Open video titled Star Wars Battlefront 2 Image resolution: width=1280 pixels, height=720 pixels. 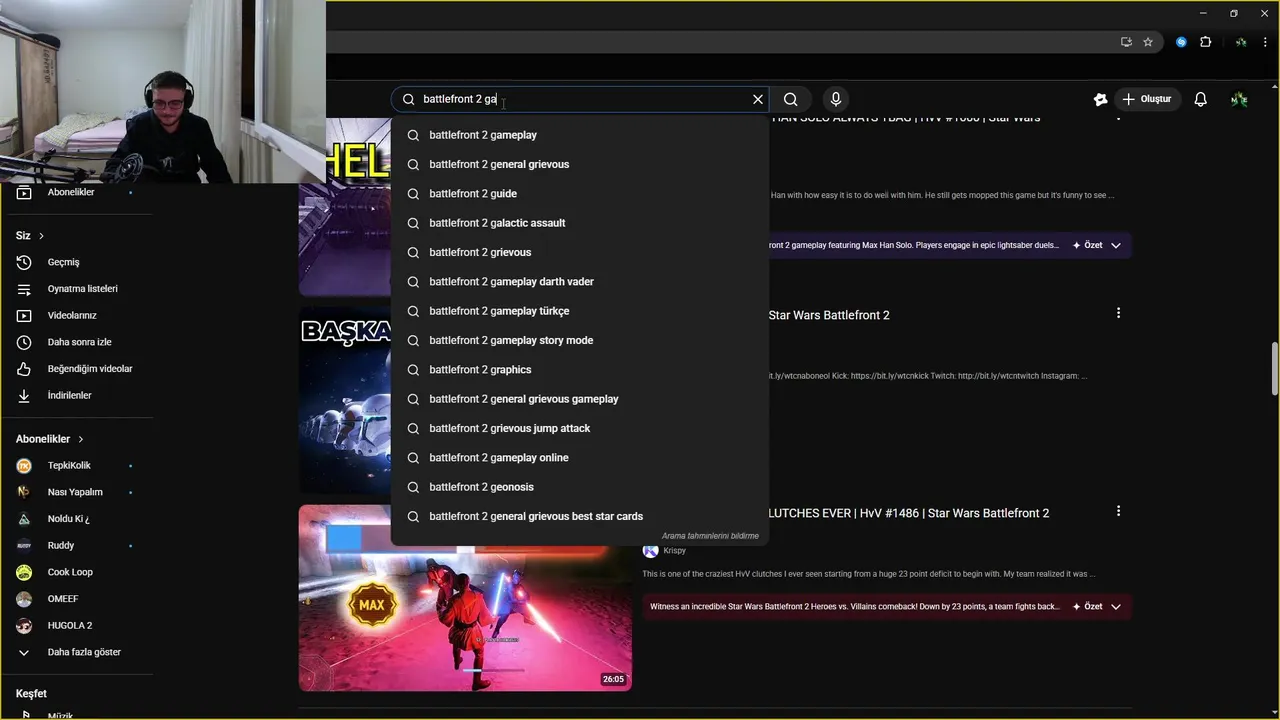pyautogui.click(x=829, y=315)
